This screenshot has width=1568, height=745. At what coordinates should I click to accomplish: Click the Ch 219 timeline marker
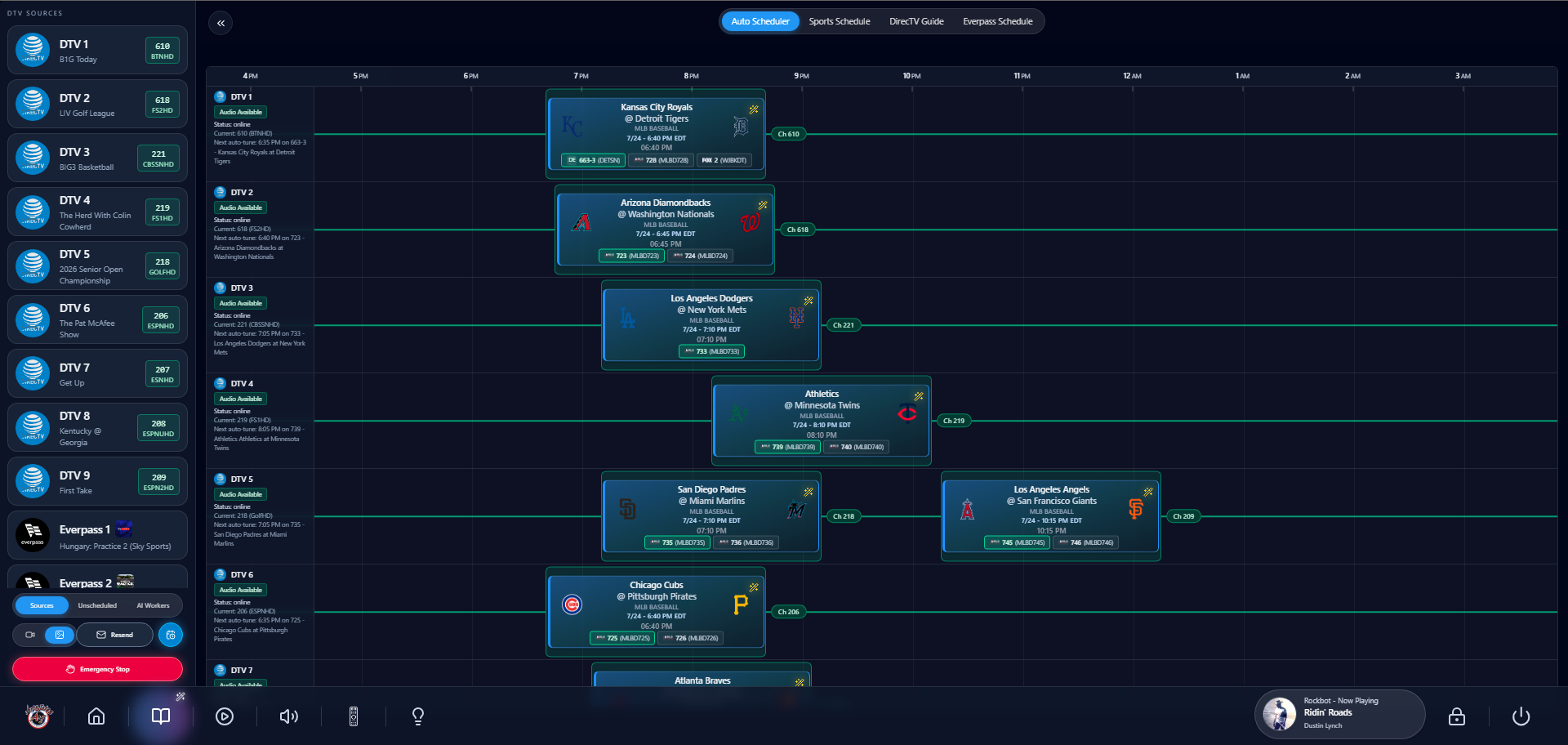coord(953,421)
